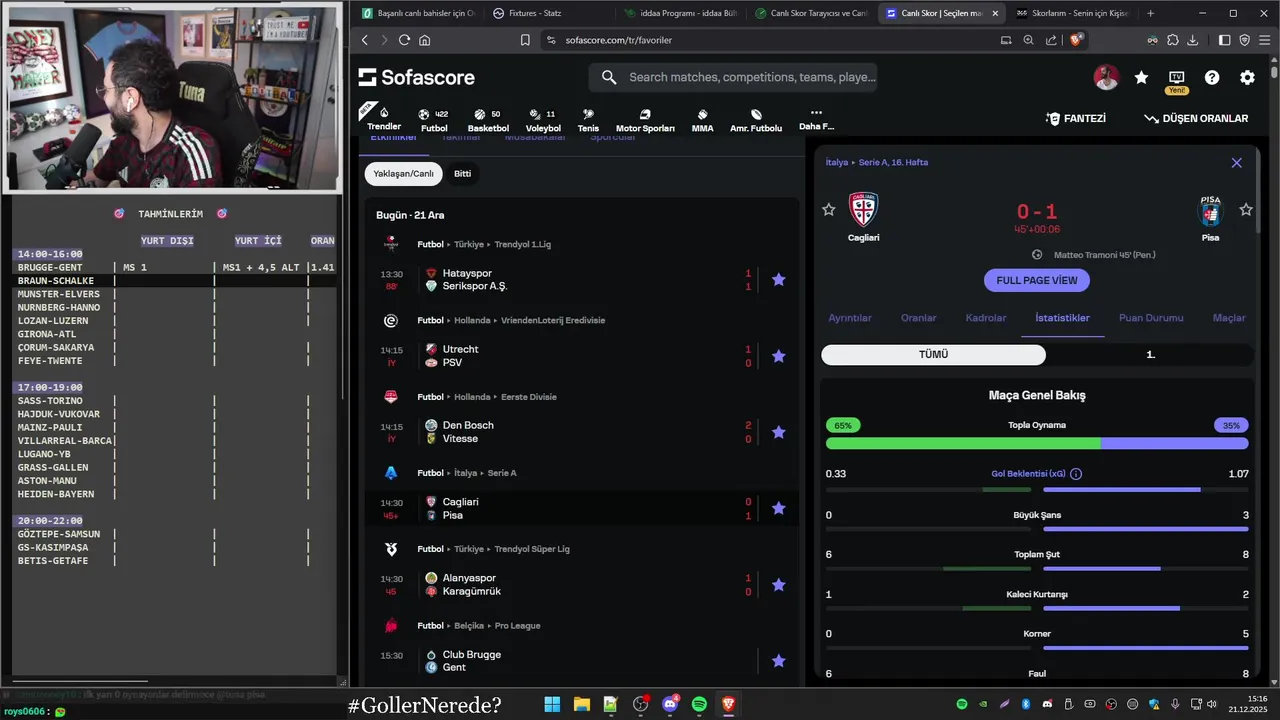Open the FANTEZİ link
Viewport: 1280px width, 720px height.
pos(1076,118)
